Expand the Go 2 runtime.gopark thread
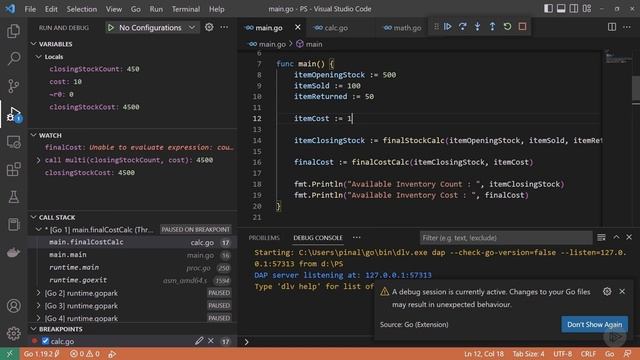 pos(39,293)
